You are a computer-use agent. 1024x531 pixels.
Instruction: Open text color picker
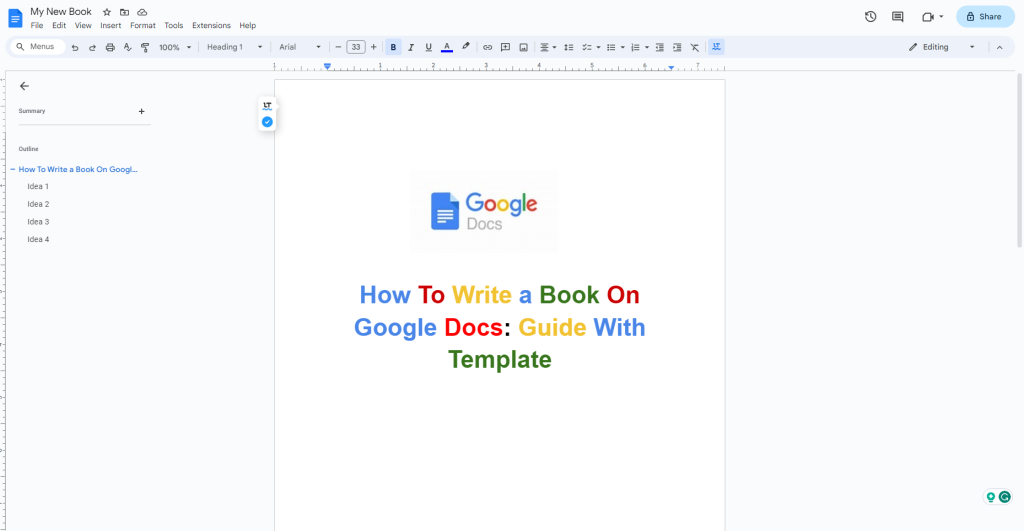point(447,47)
